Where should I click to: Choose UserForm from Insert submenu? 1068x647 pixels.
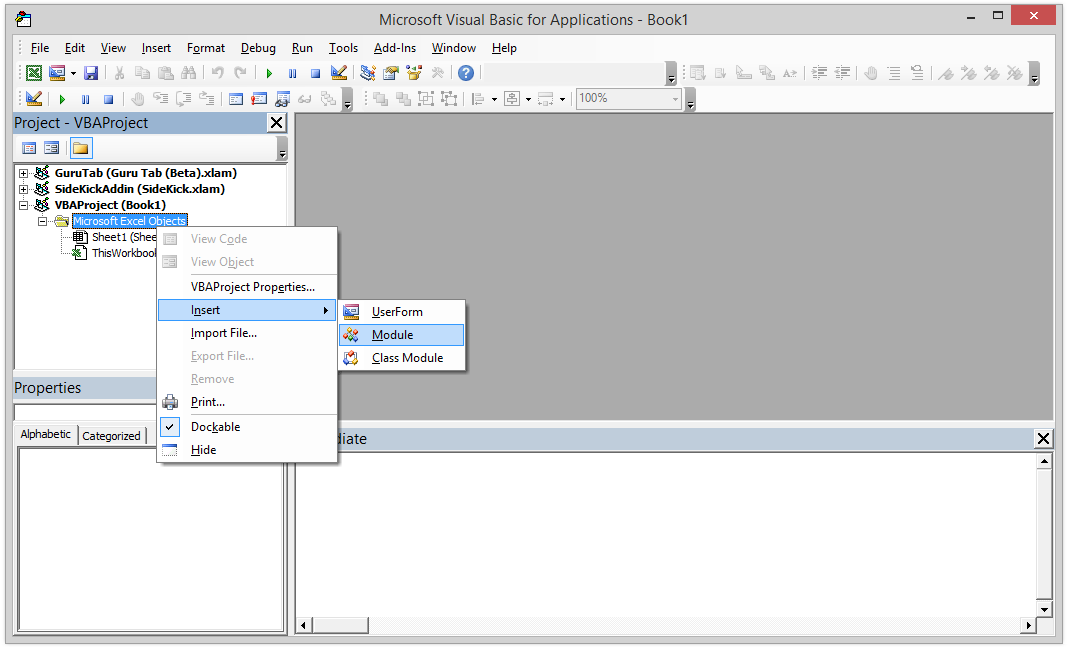(x=402, y=312)
